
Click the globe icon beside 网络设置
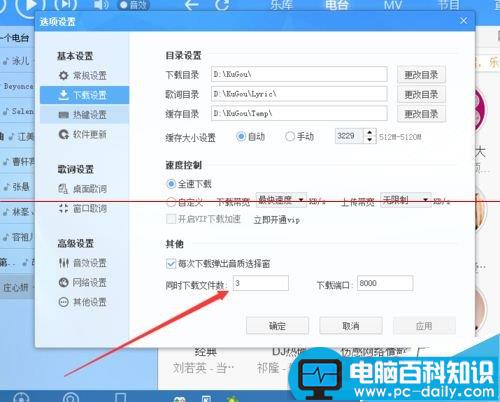coord(63,283)
